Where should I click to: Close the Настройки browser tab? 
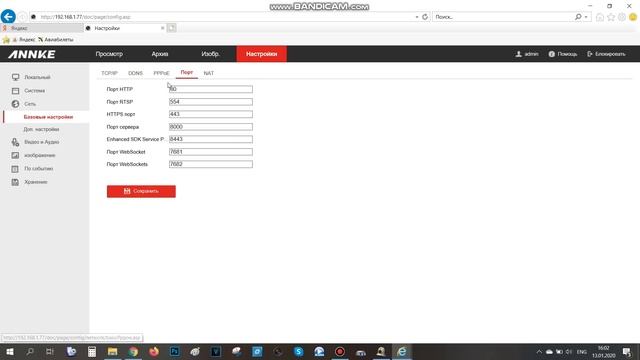(x=162, y=28)
